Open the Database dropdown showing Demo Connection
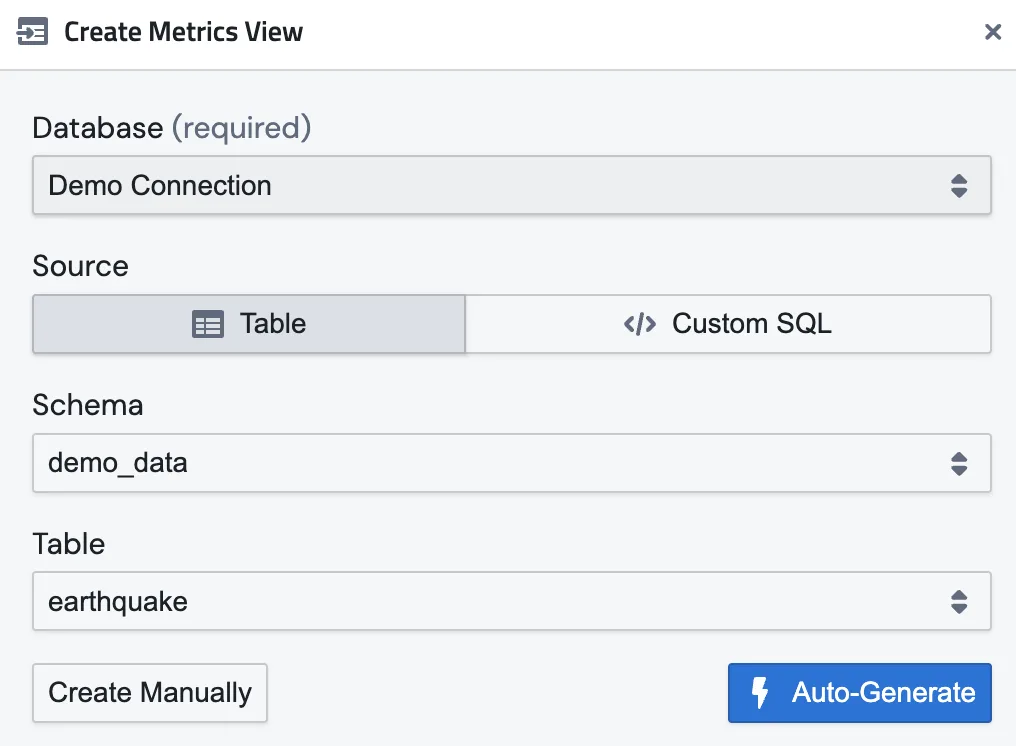Viewport: 1016px width, 746px height. point(512,185)
